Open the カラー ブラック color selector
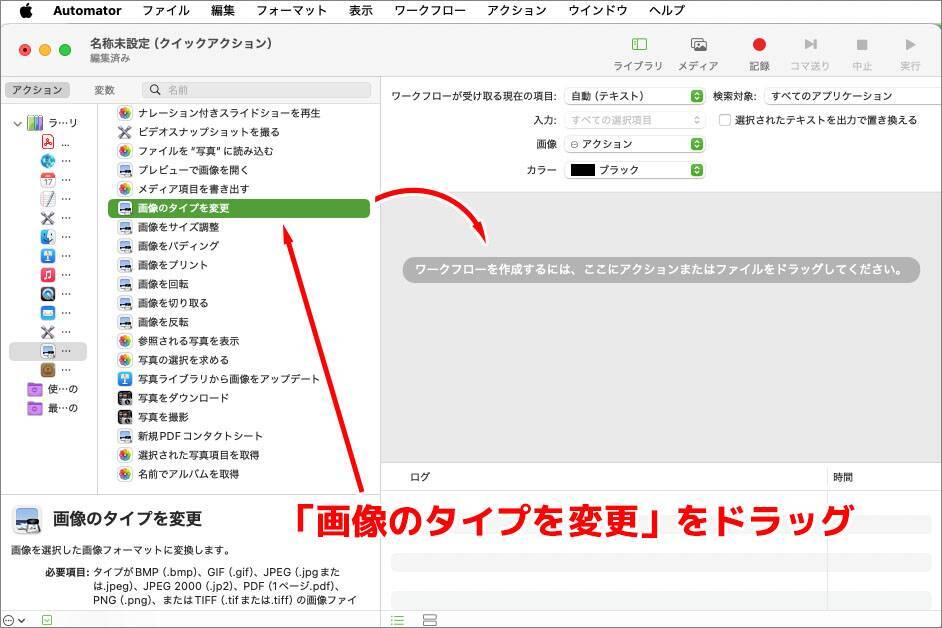Viewport: 942px width, 628px height. (635, 170)
